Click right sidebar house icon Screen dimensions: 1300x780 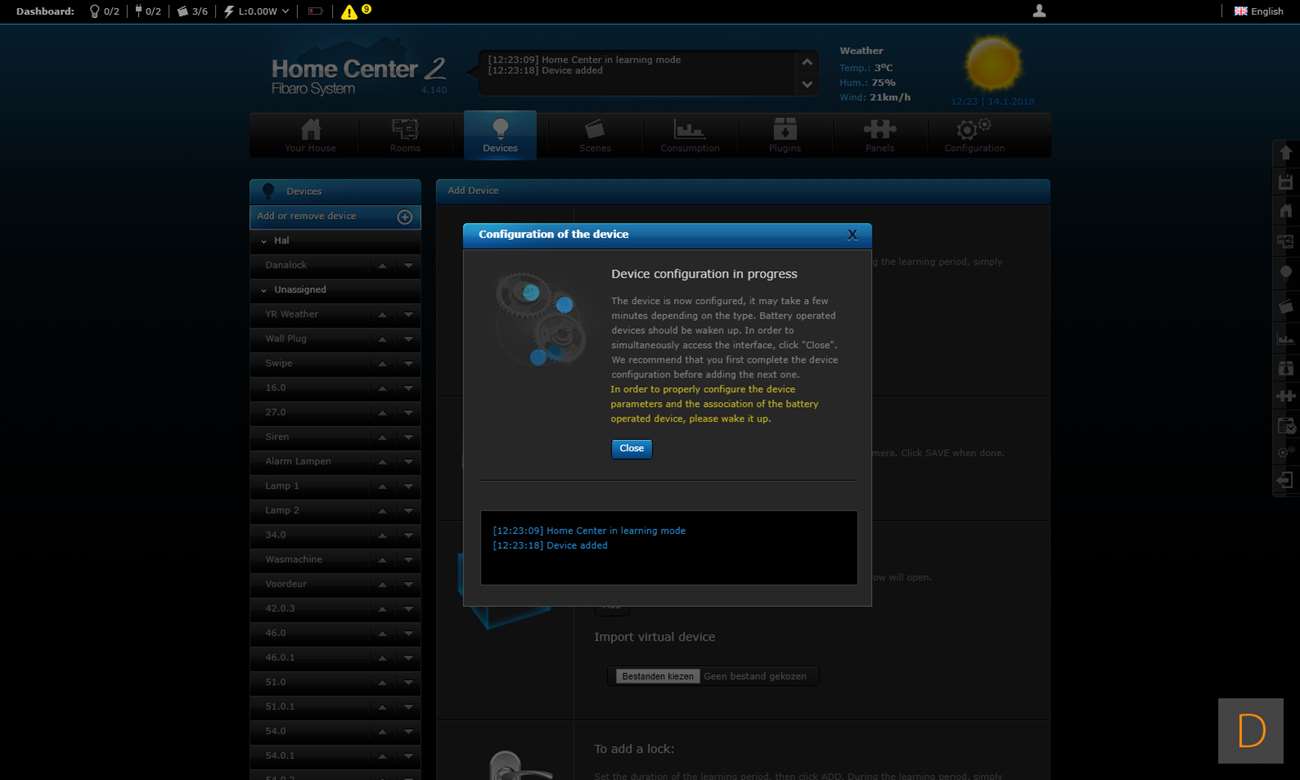click(x=1286, y=211)
